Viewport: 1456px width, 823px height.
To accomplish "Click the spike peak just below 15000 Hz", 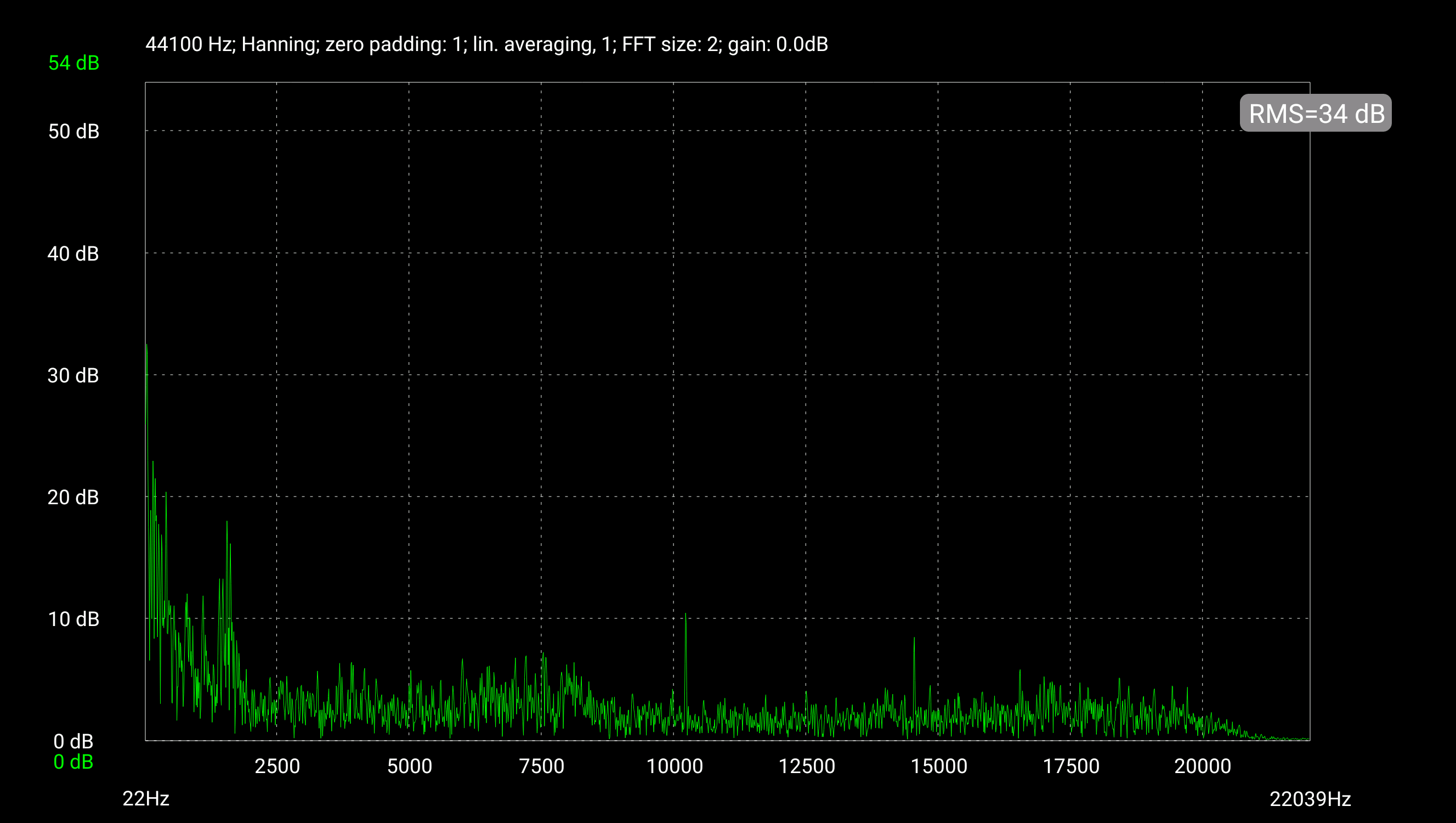I will click(914, 640).
